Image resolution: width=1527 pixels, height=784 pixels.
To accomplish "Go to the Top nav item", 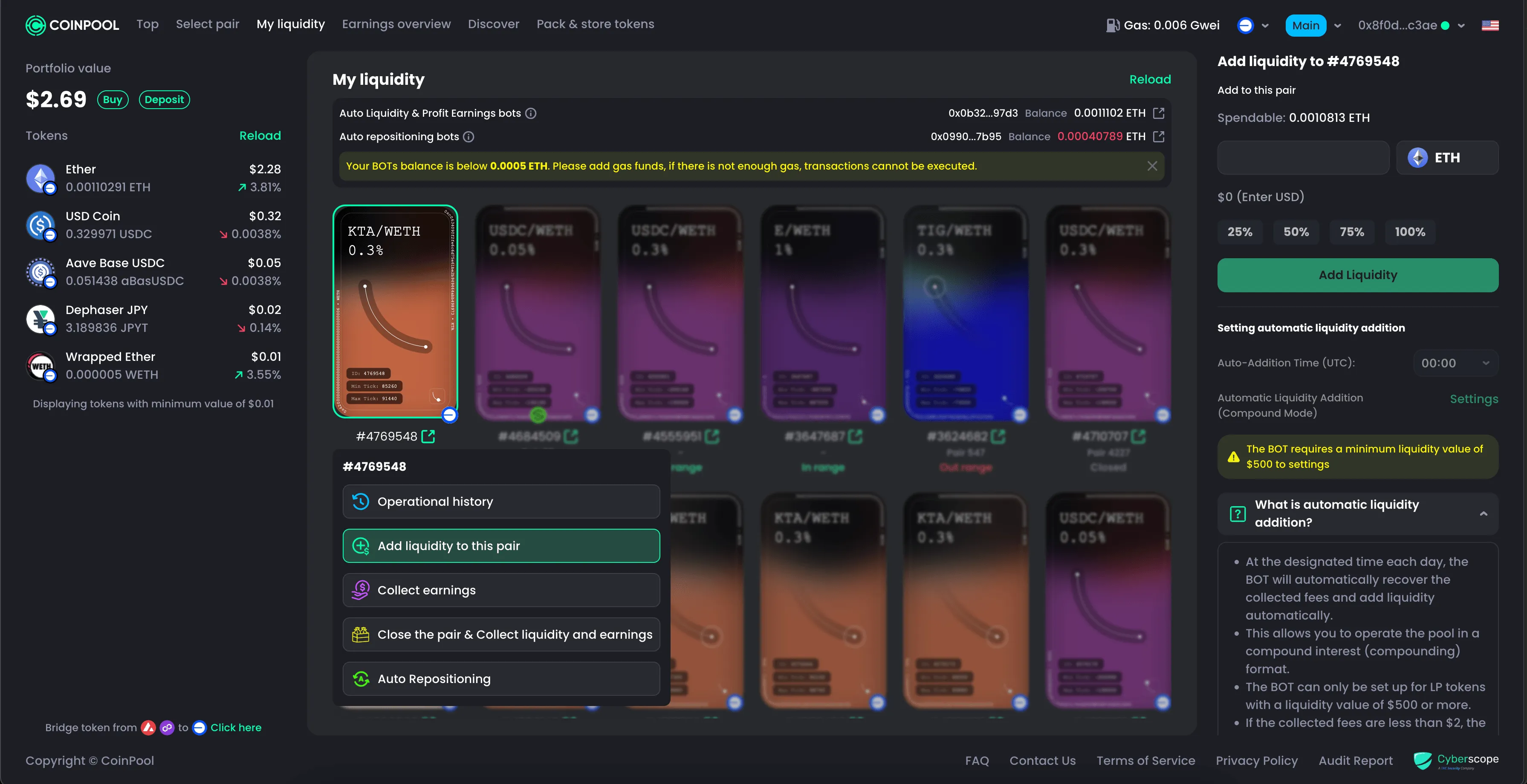I will (147, 24).
